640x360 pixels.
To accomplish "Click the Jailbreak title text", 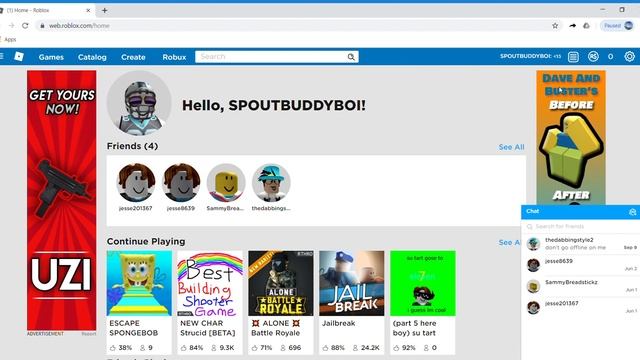I will click(338, 323).
